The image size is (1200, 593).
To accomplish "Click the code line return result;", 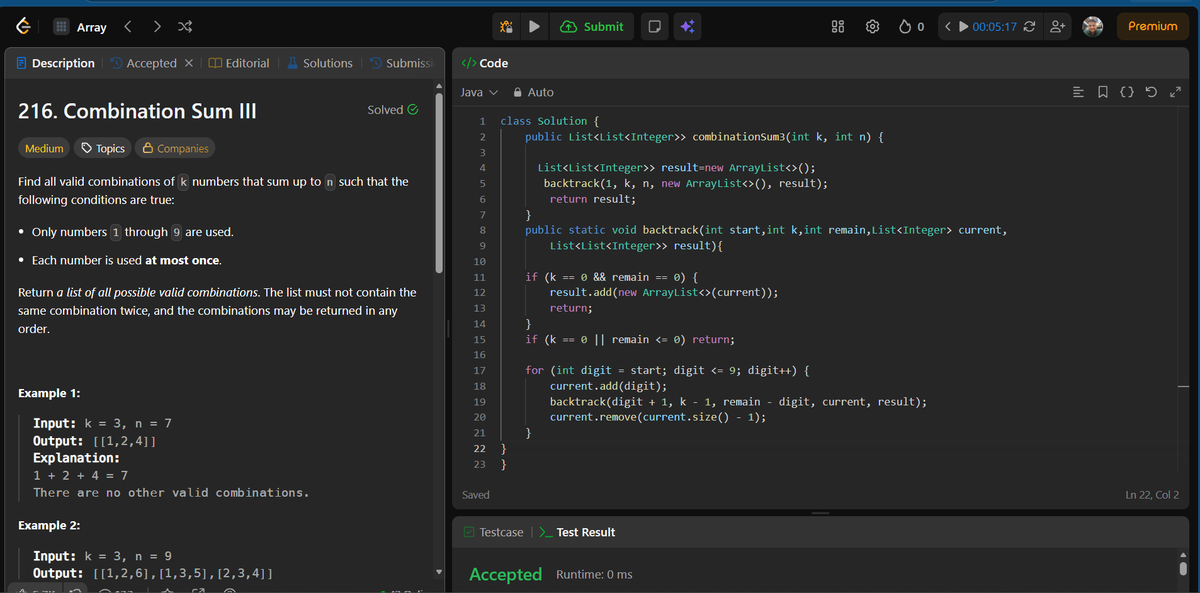I will point(592,199).
